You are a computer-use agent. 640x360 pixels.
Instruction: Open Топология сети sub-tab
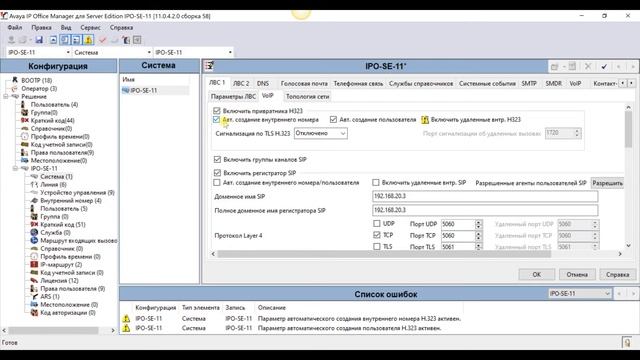click(307, 97)
